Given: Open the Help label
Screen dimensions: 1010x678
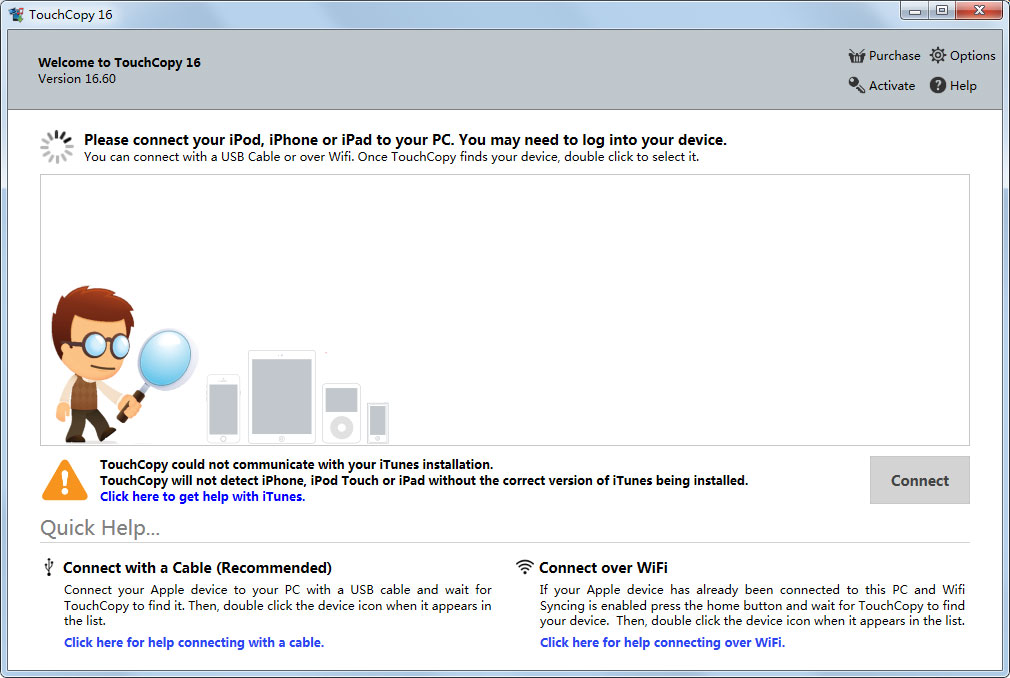Looking at the screenshot, I should (x=963, y=86).
